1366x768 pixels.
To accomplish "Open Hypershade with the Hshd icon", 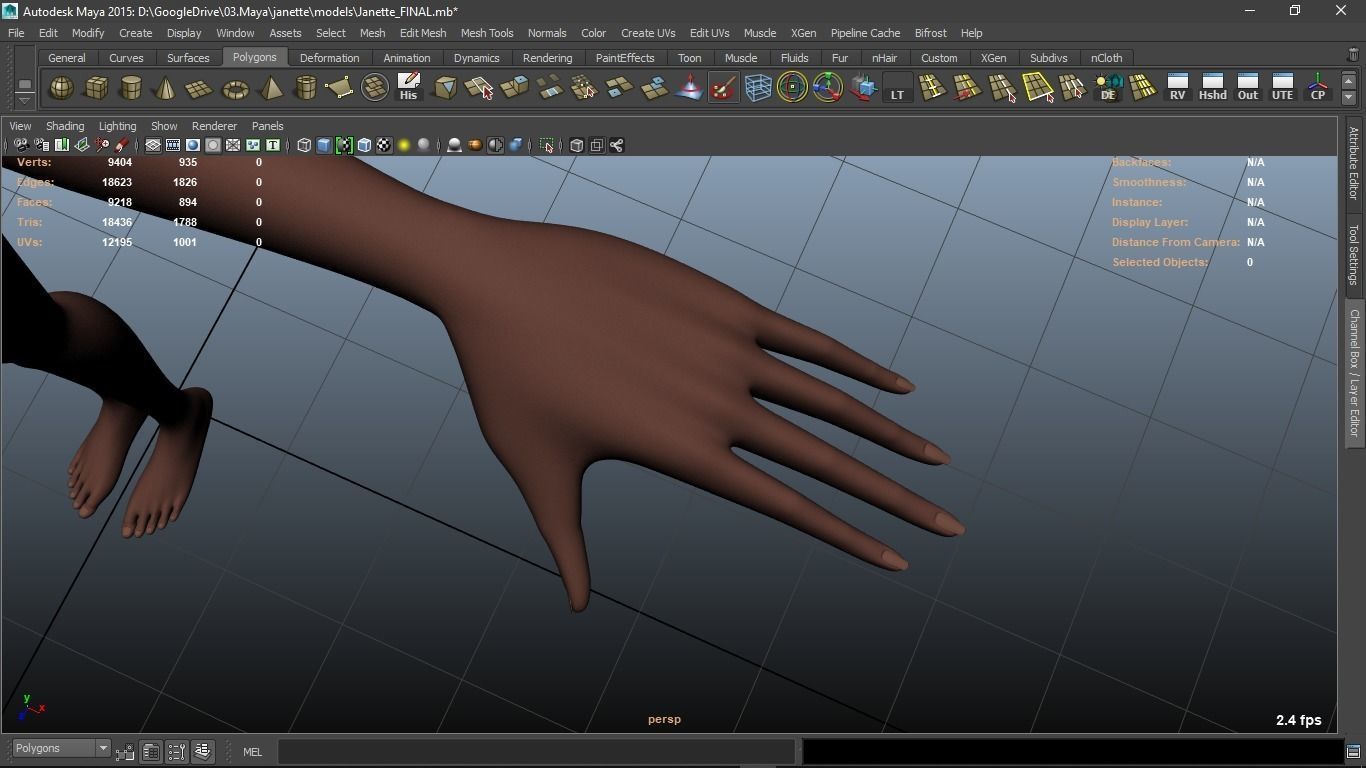I will point(1213,88).
